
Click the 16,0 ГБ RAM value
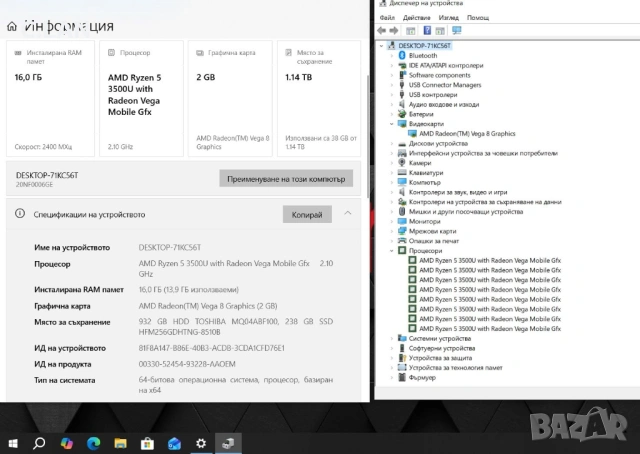click(x=28, y=77)
